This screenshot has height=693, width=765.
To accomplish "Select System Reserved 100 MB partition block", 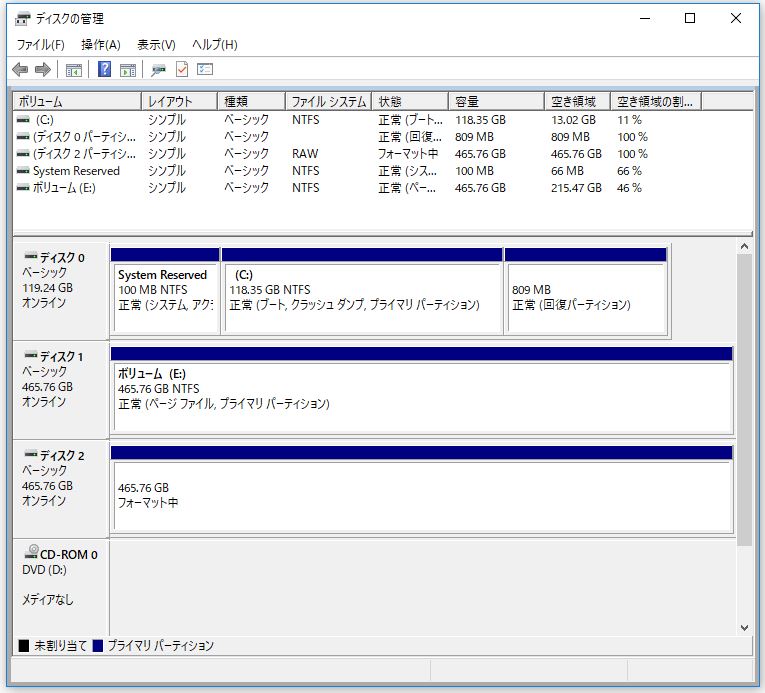I will (165, 291).
